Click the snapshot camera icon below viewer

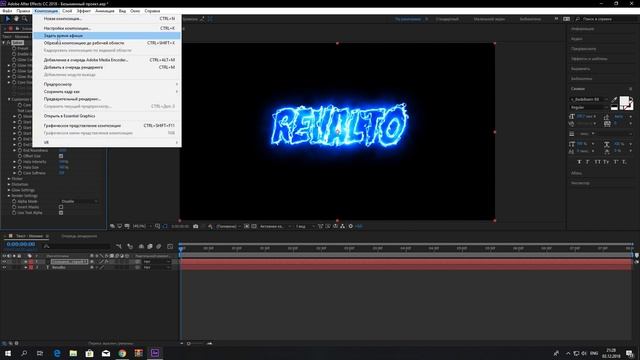pos(196,226)
